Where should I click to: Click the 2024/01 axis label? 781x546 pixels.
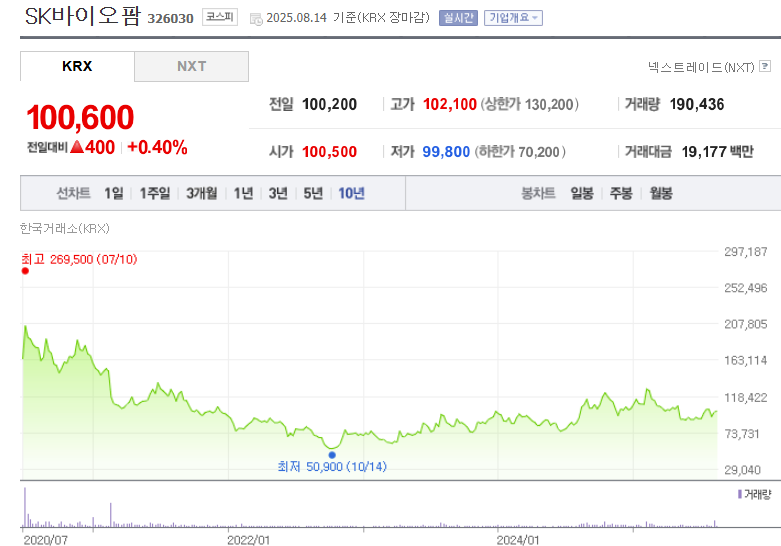point(518,540)
